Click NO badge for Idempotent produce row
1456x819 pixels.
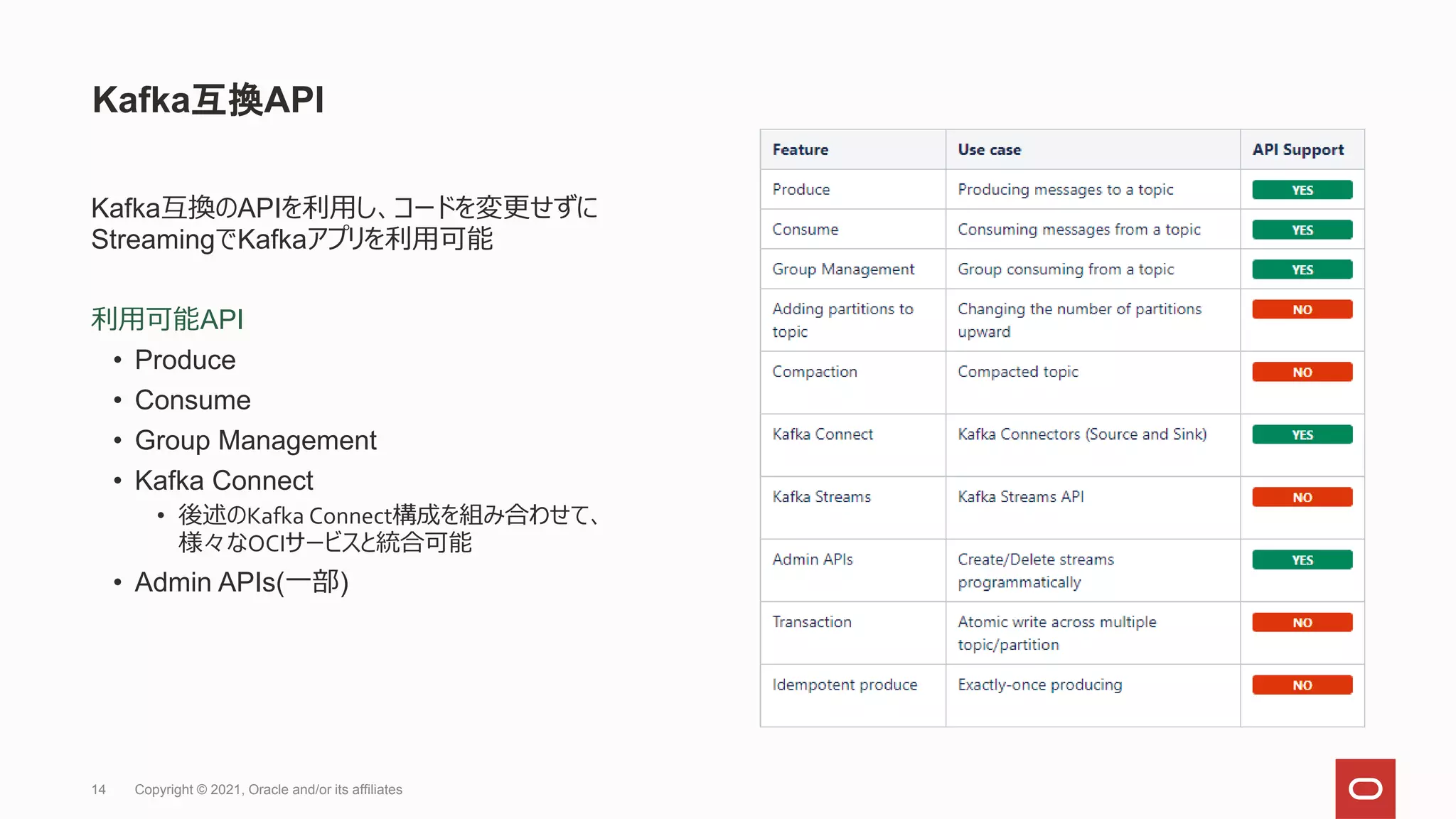pyautogui.click(x=1302, y=685)
